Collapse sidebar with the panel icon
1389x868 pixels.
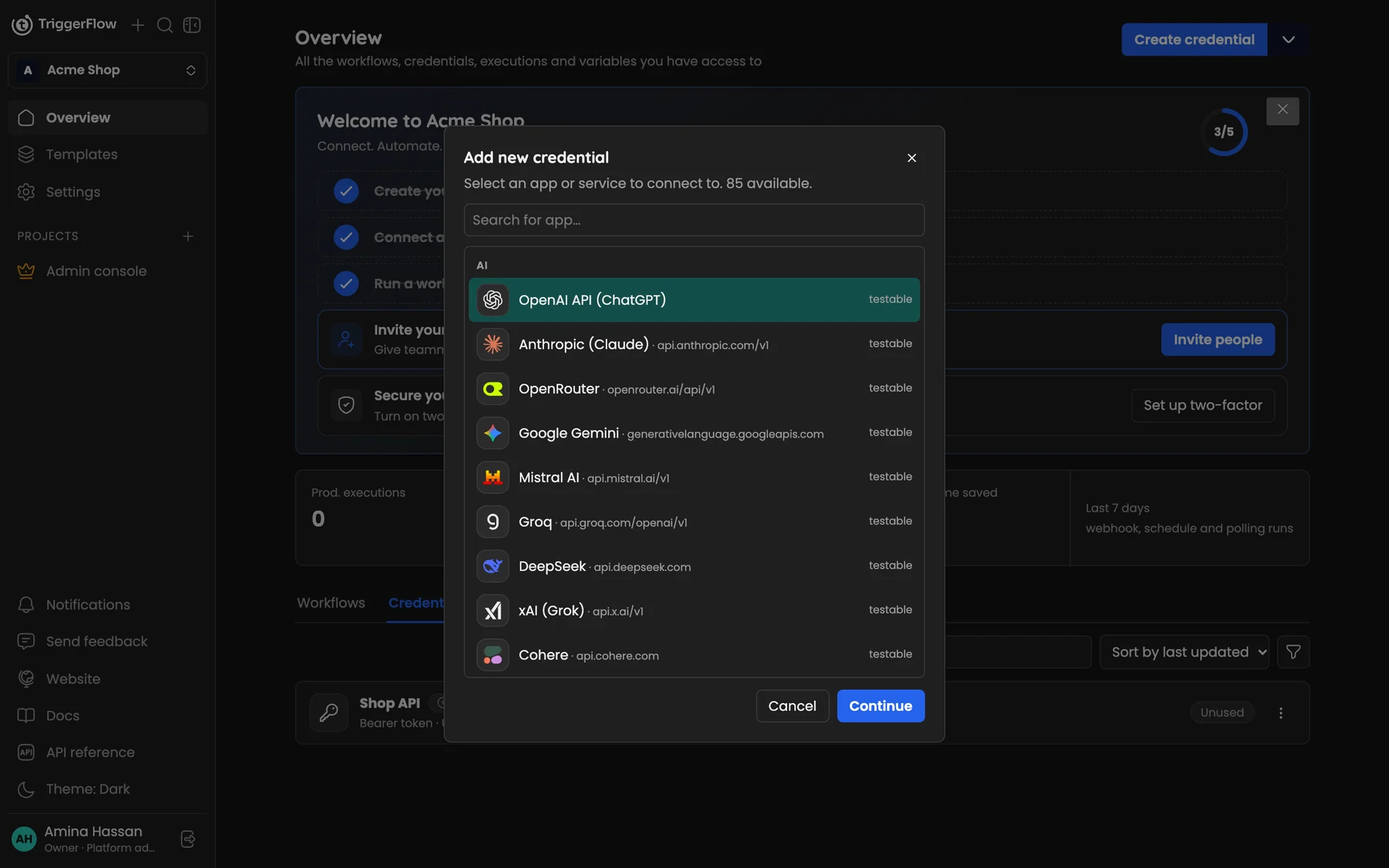[x=192, y=25]
